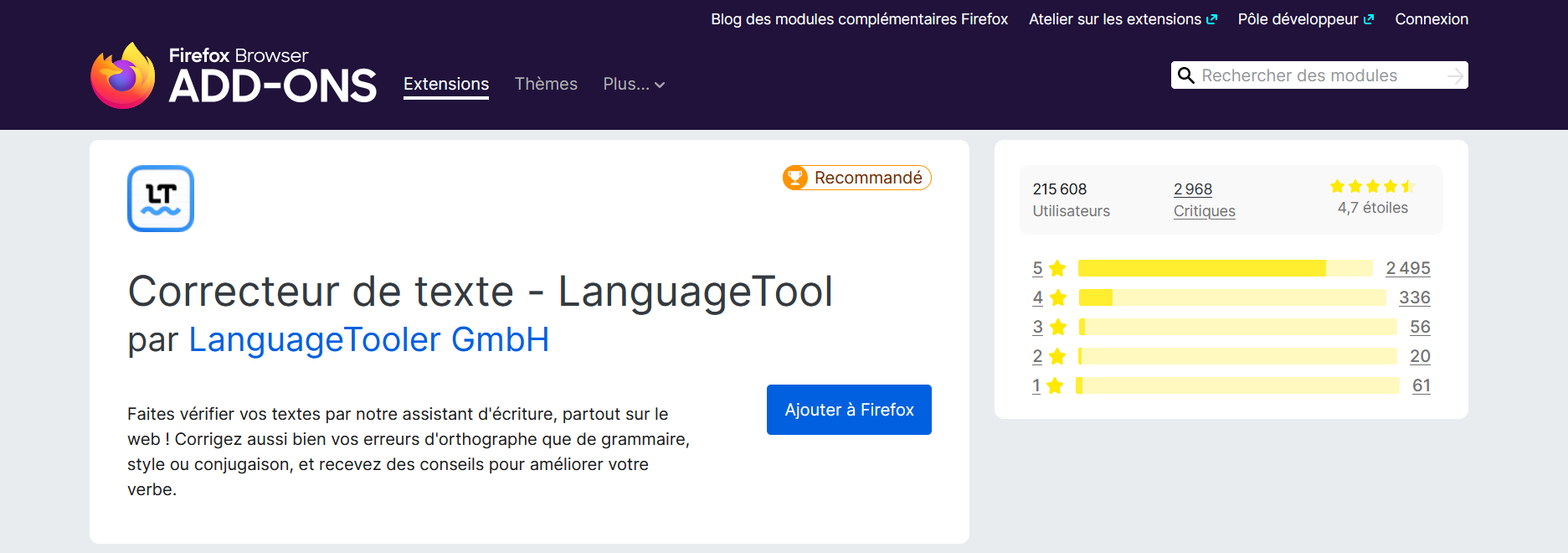
Task: View the 2 495 five-star reviews
Action: [1408, 268]
